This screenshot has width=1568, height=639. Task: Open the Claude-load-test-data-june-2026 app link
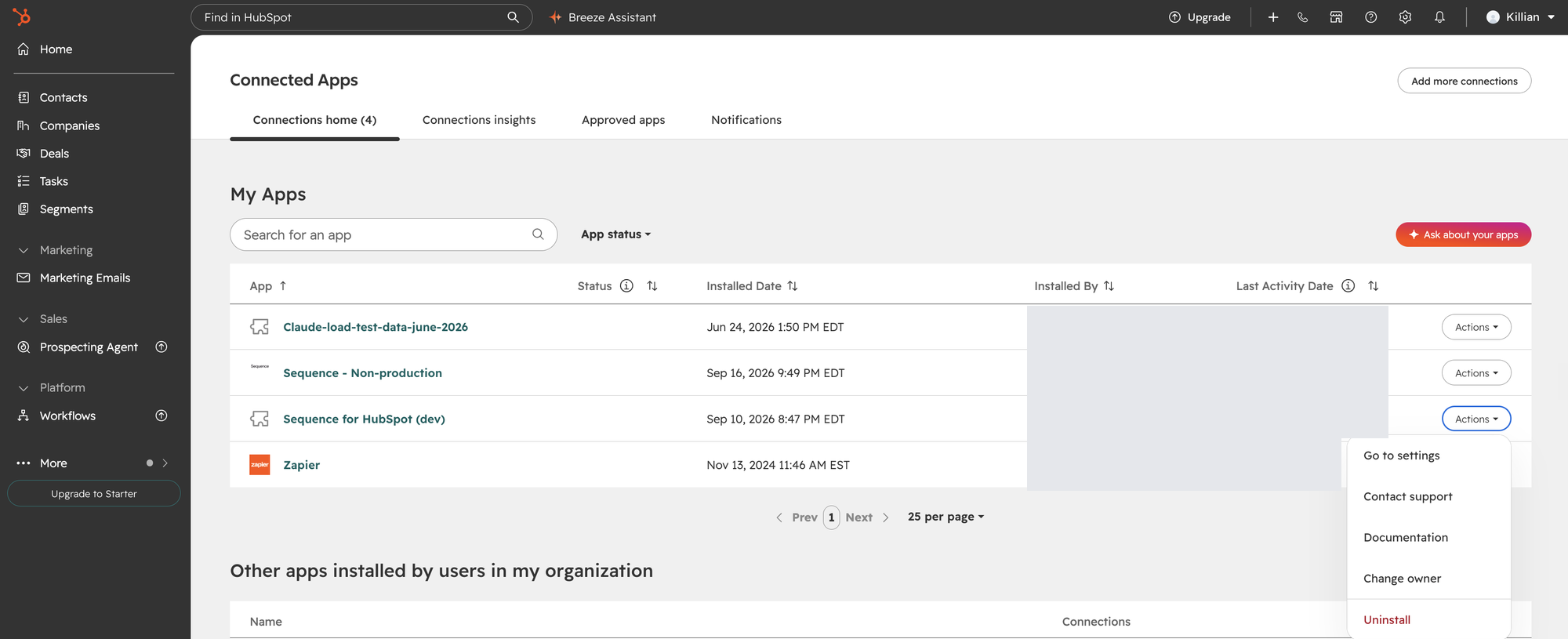click(376, 327)
